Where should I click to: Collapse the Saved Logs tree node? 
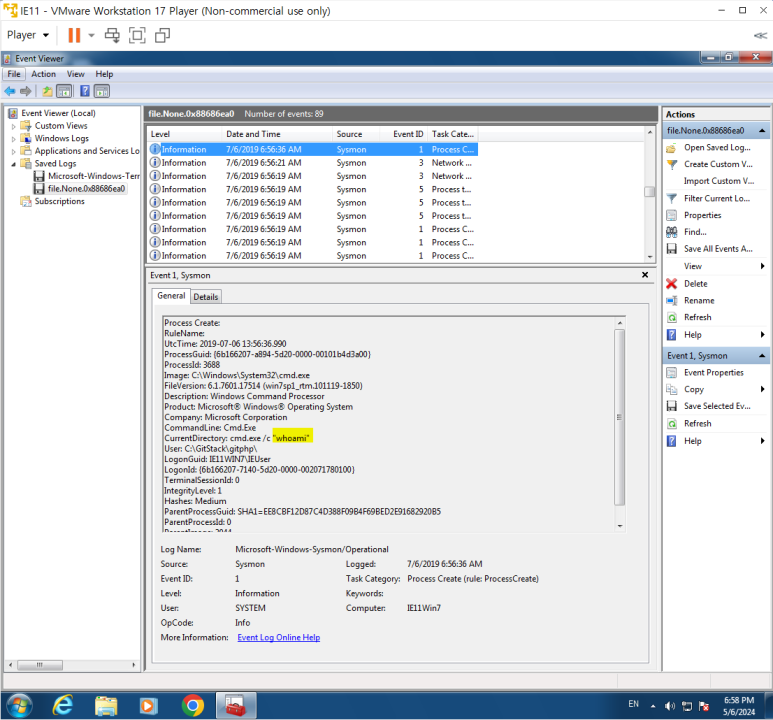[x=14, y=164]
